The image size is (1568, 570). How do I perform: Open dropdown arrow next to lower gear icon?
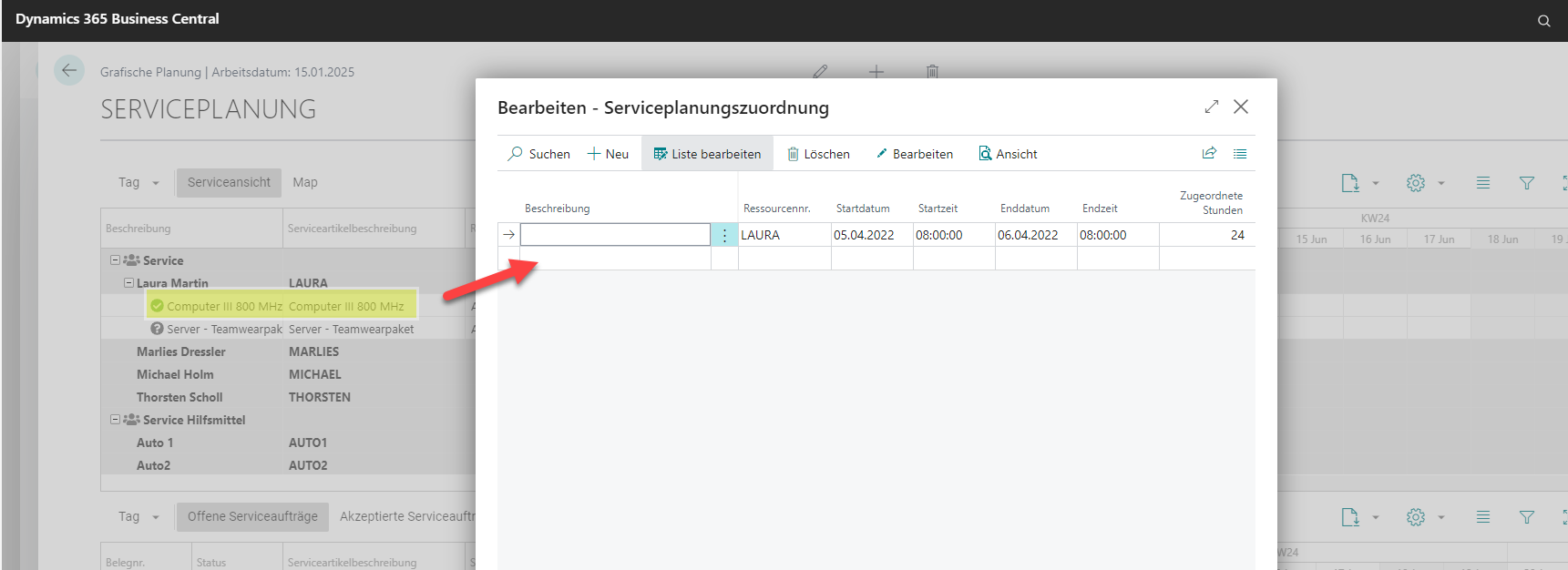[x=1441, y=517]
